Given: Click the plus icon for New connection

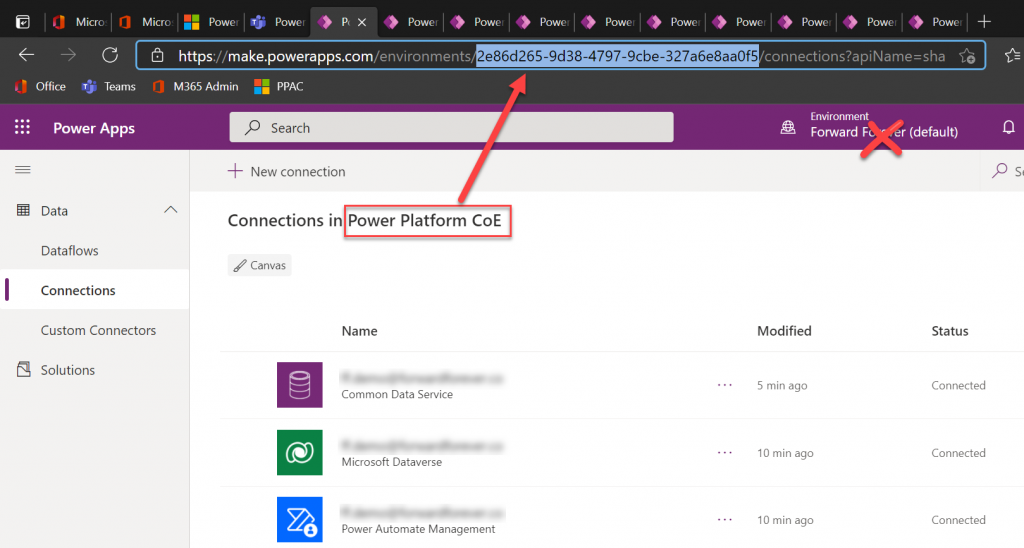Looking at the screenshot, I should point(234,171).
